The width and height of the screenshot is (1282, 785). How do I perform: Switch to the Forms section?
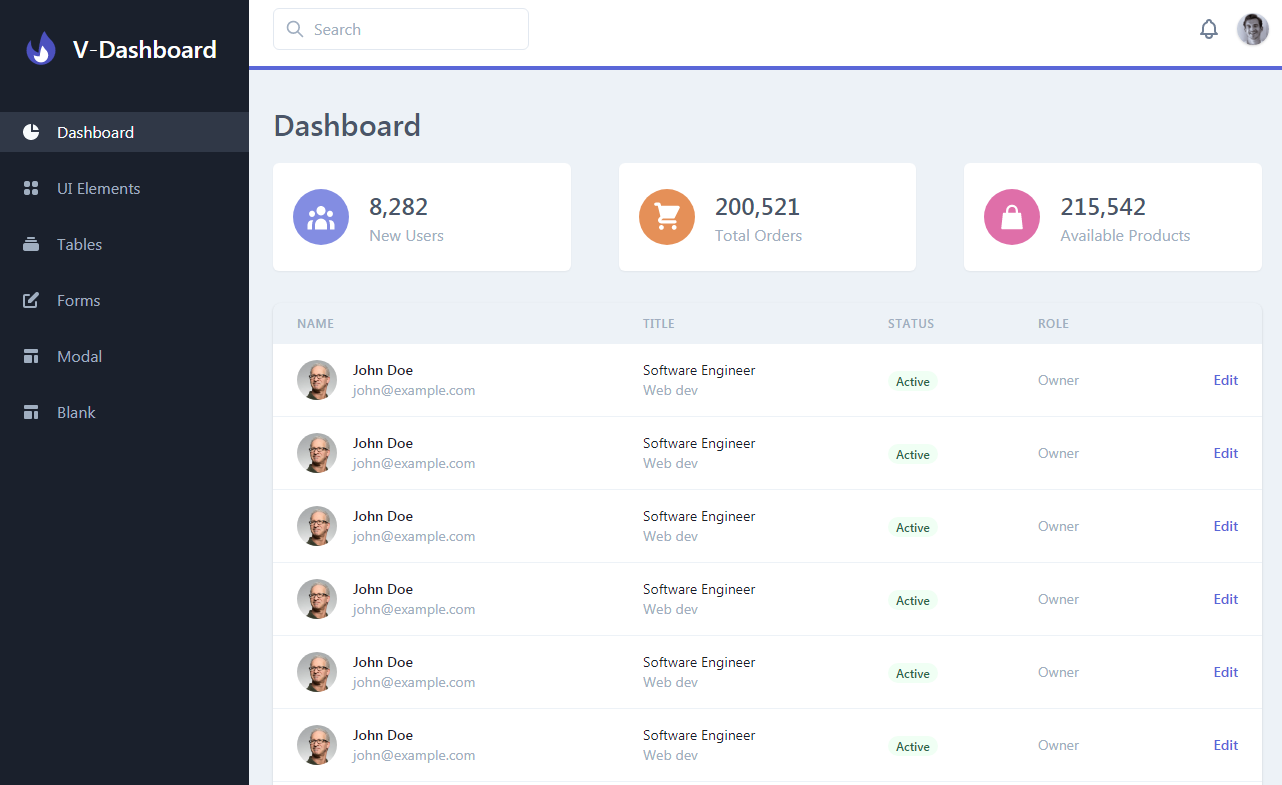click(80, 299)
